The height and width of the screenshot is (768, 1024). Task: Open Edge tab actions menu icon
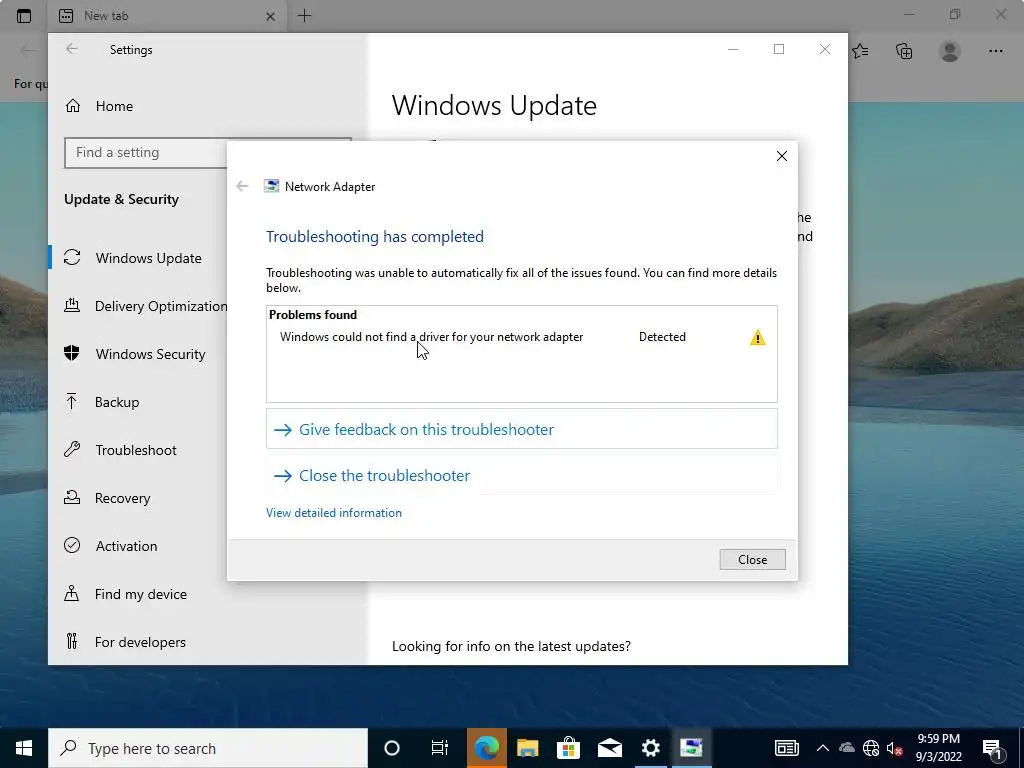(24, 16)
